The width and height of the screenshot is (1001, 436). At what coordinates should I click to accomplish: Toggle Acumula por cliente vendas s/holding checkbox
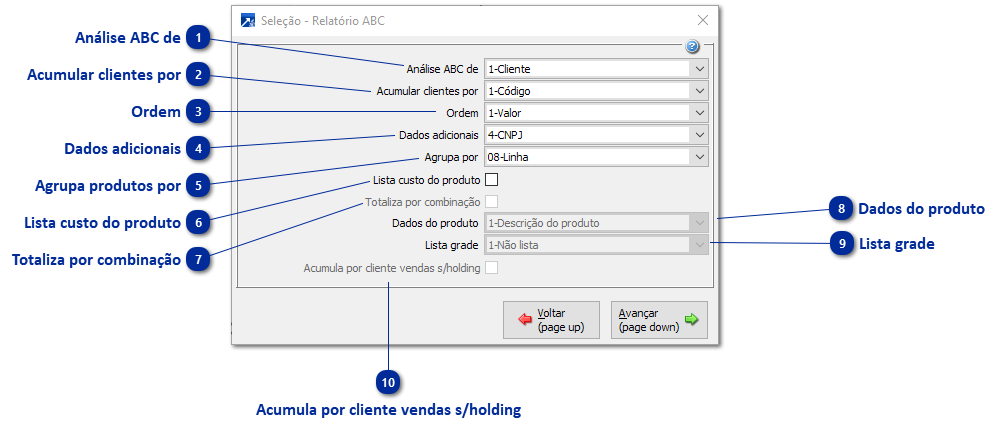(x=492, y=268)
